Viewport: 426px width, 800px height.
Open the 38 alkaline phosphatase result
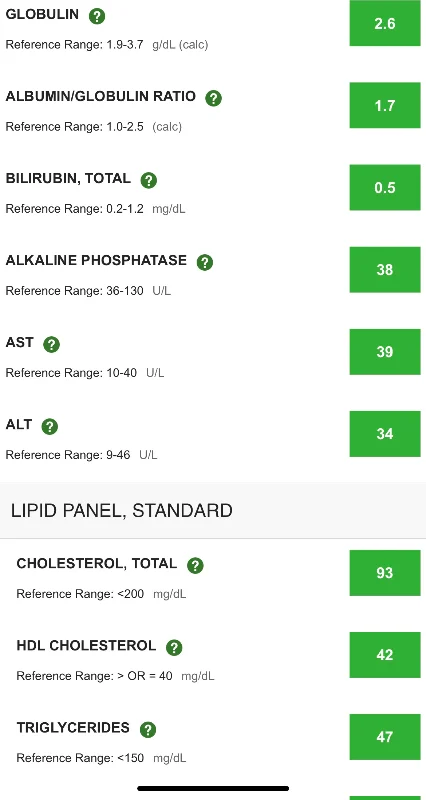385,269
